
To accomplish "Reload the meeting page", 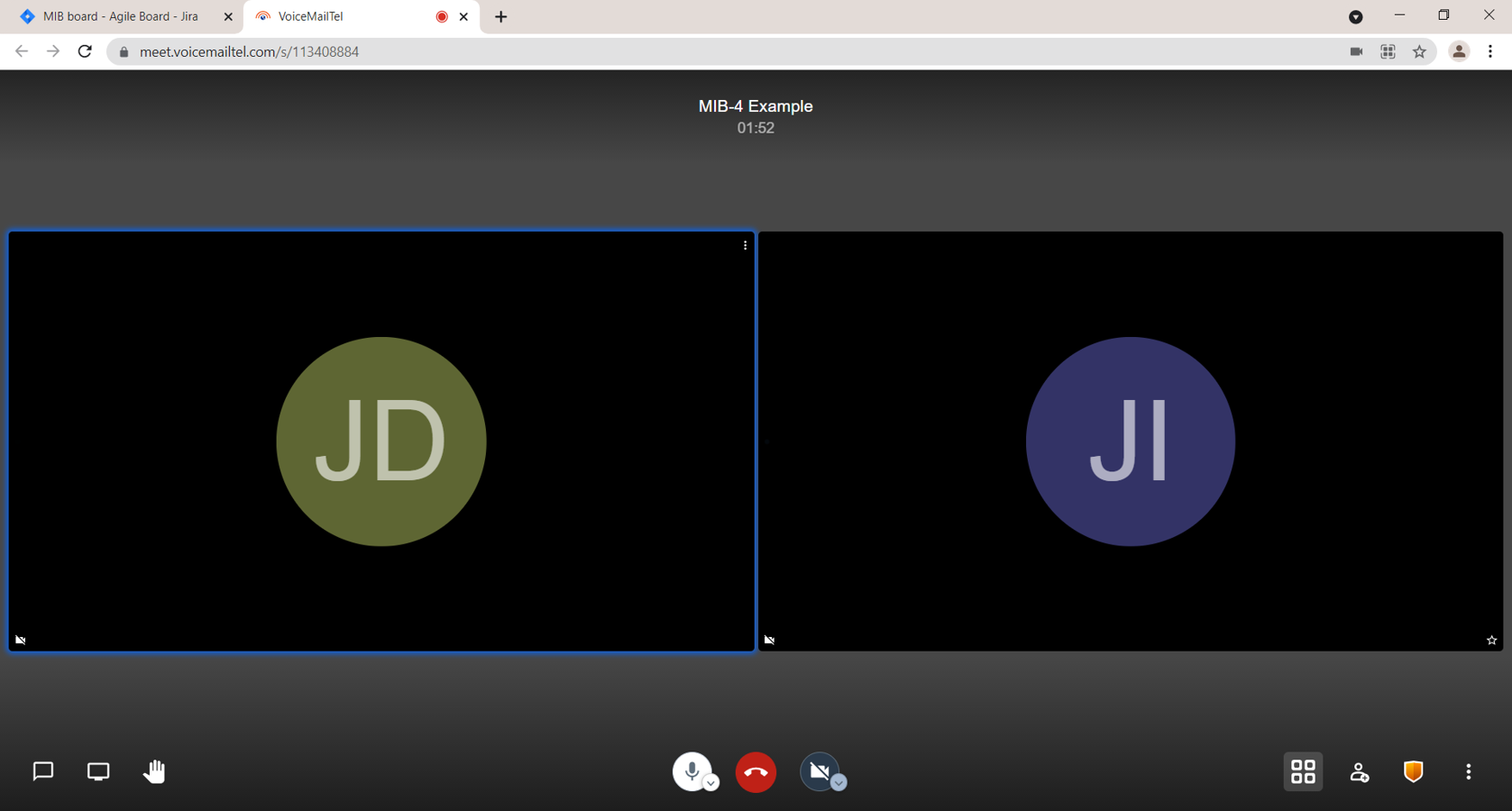I will click(85, 51).
